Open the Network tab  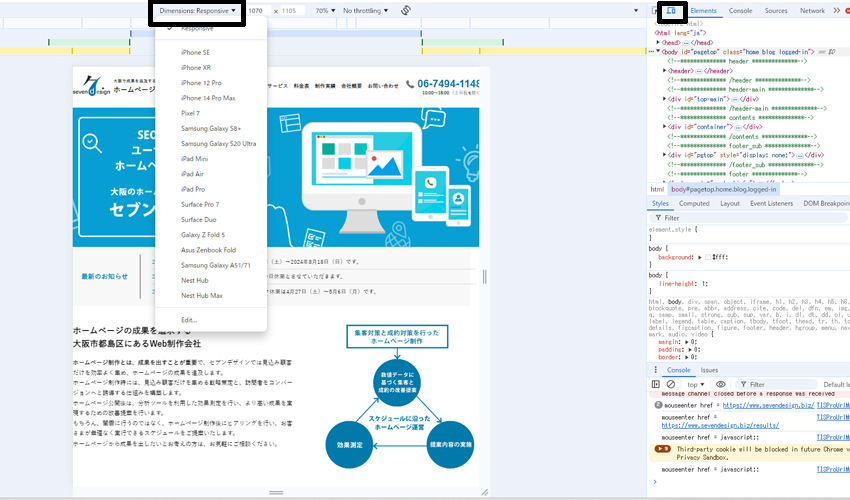click(812, 10)
